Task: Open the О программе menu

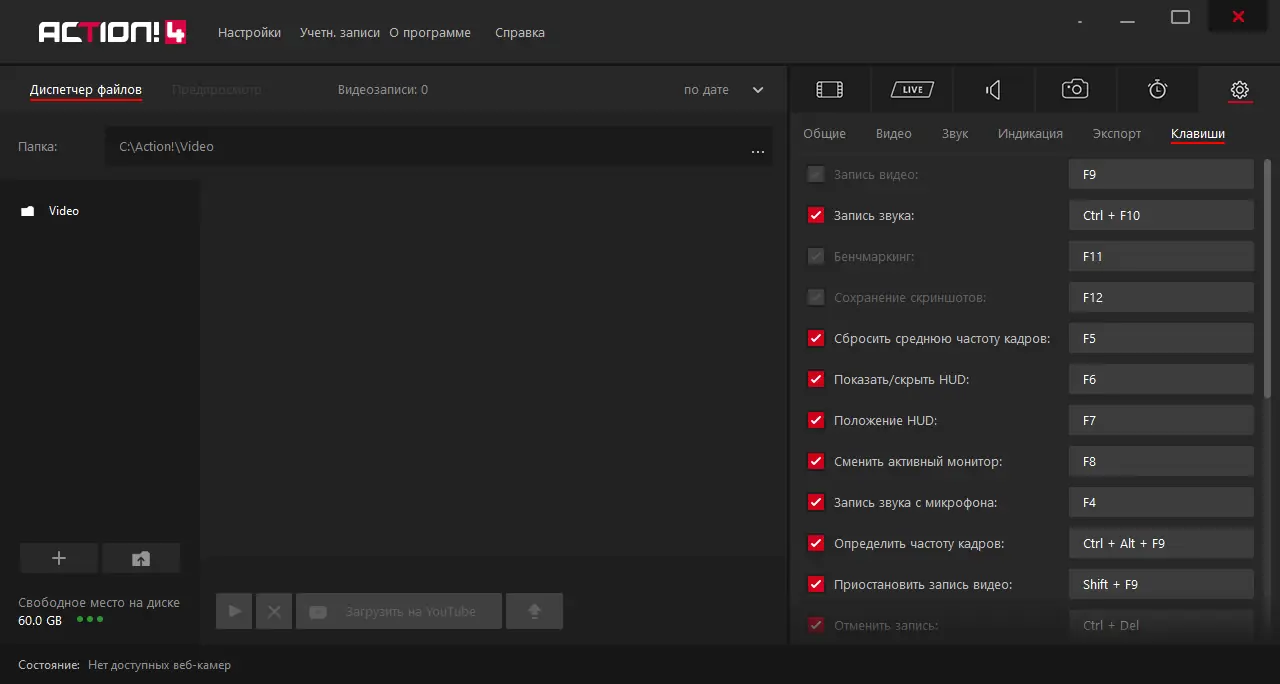Action: 430,32
